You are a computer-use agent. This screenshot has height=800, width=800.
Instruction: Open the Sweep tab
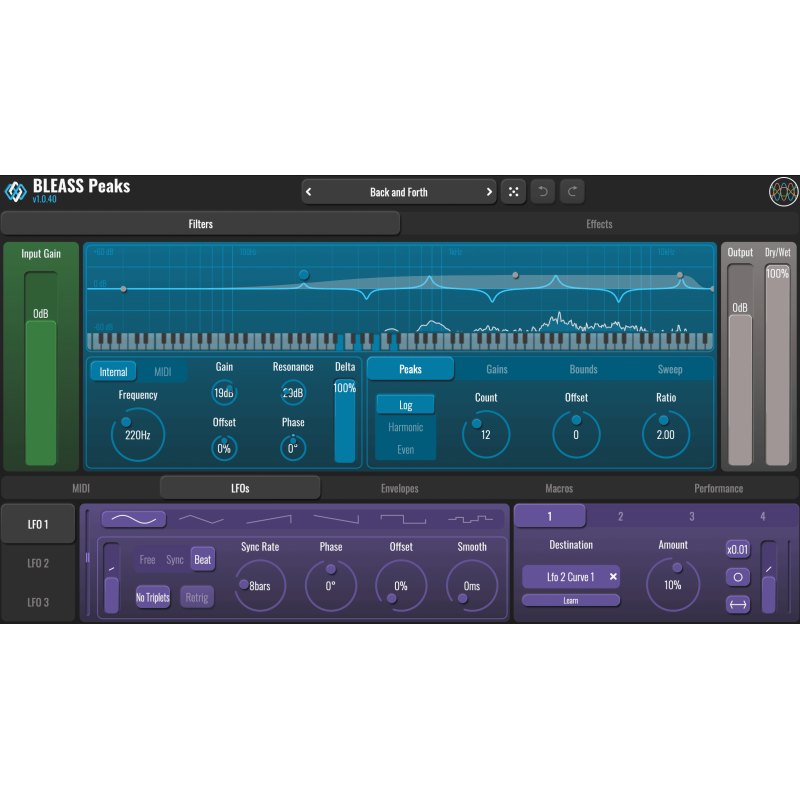(670, 369)
